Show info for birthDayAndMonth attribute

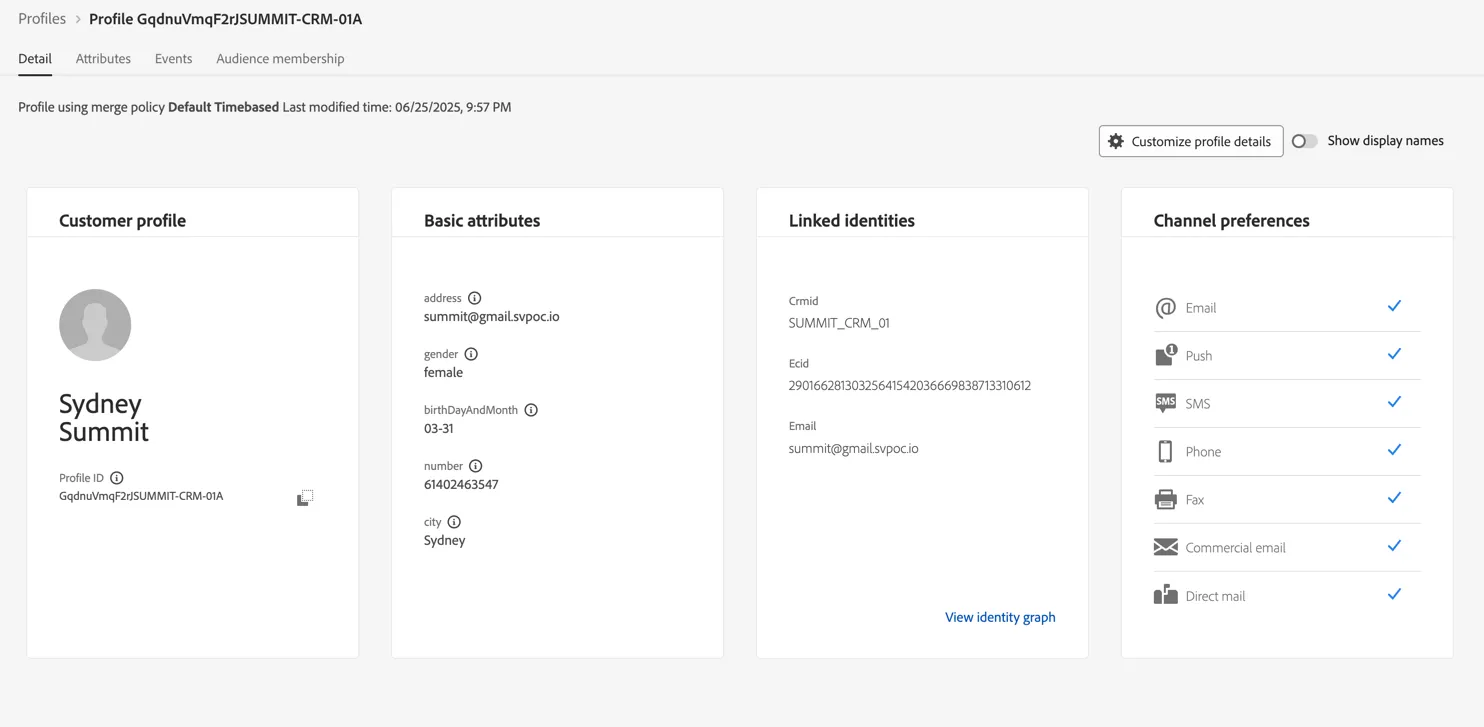531,410
